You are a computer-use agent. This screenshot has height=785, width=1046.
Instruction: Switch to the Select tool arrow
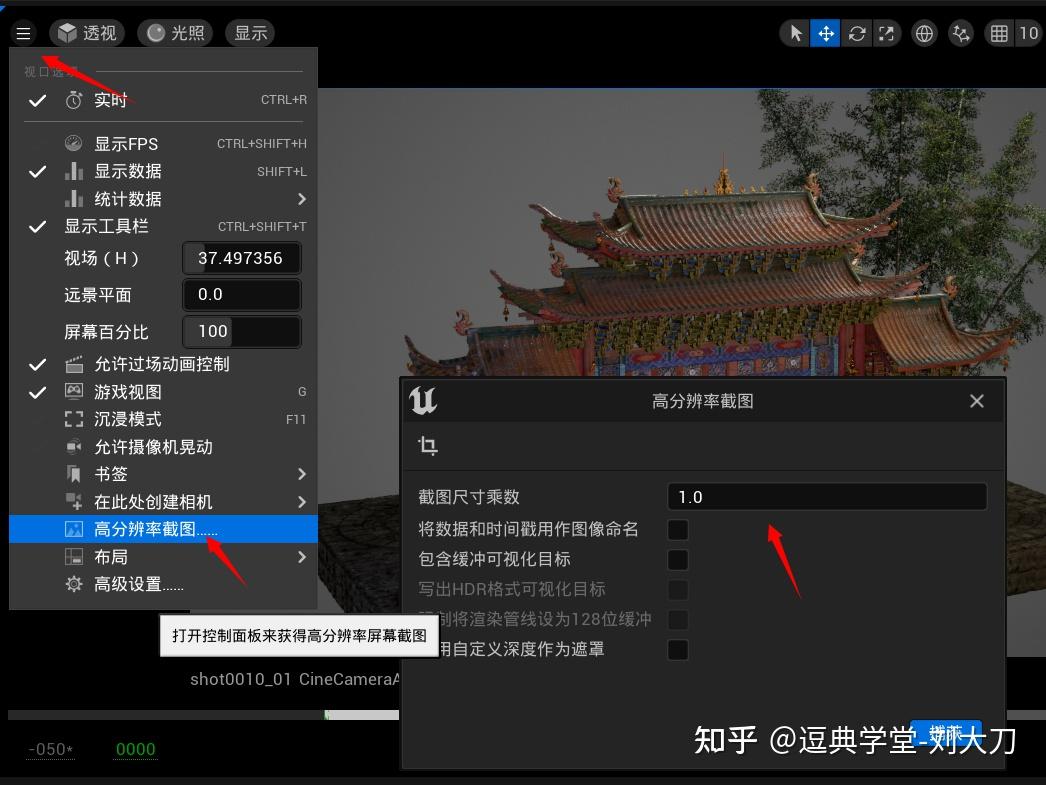point(795,33)
